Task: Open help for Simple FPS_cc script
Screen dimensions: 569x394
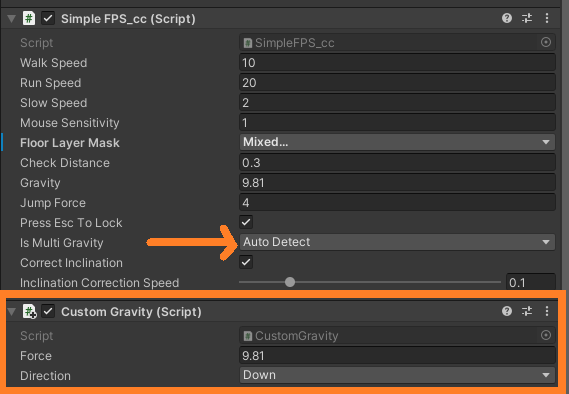Action: (507, 18)
